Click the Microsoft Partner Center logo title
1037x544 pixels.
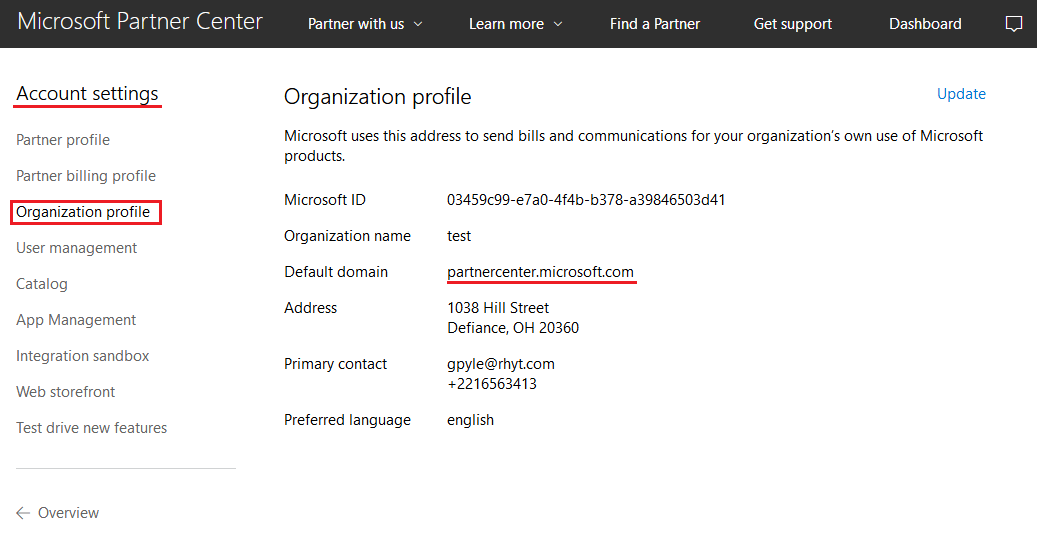point(140,21)
